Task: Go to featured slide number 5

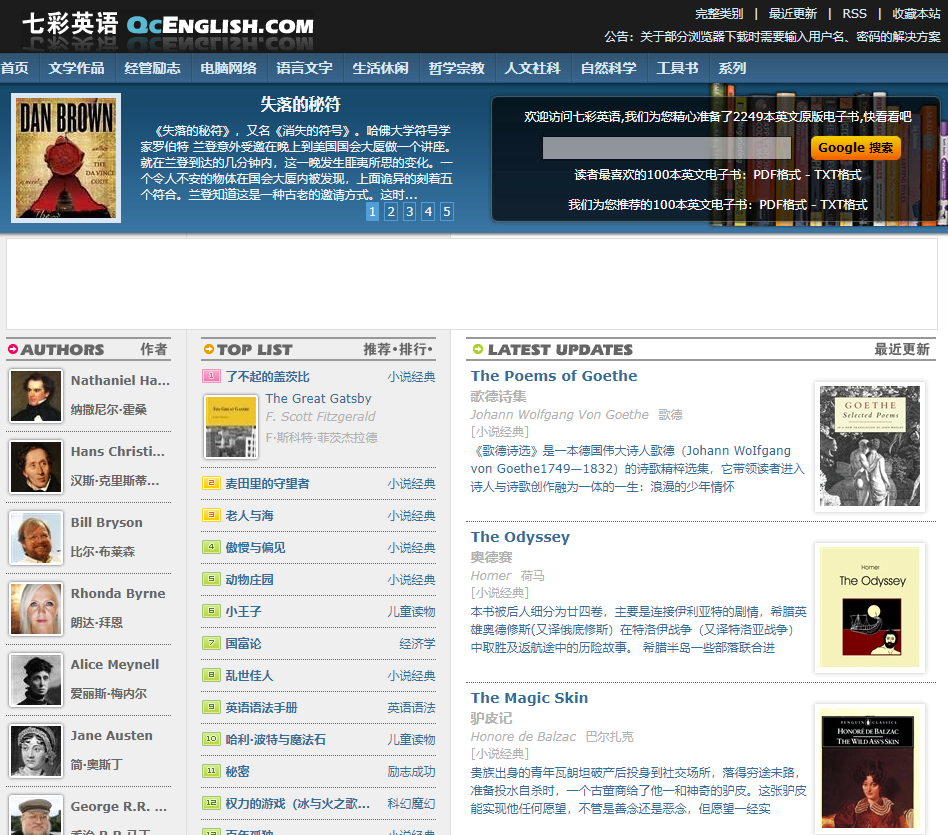Action: (446, 211)
